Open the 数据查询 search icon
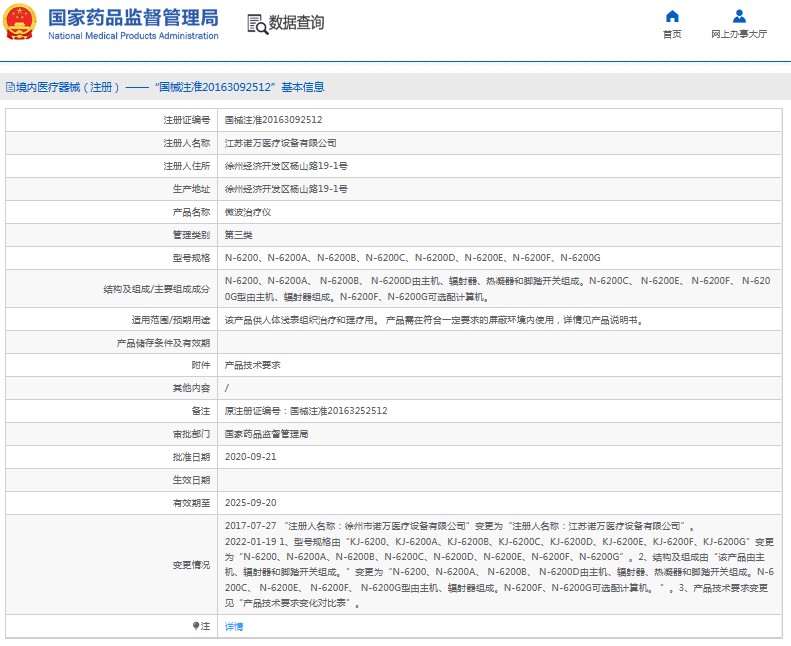791x646 pixels. (x=257, y=24)
